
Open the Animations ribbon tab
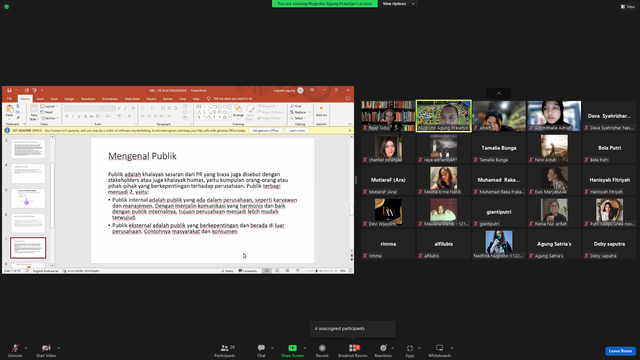pyautogui.click(x=110, y=99)
